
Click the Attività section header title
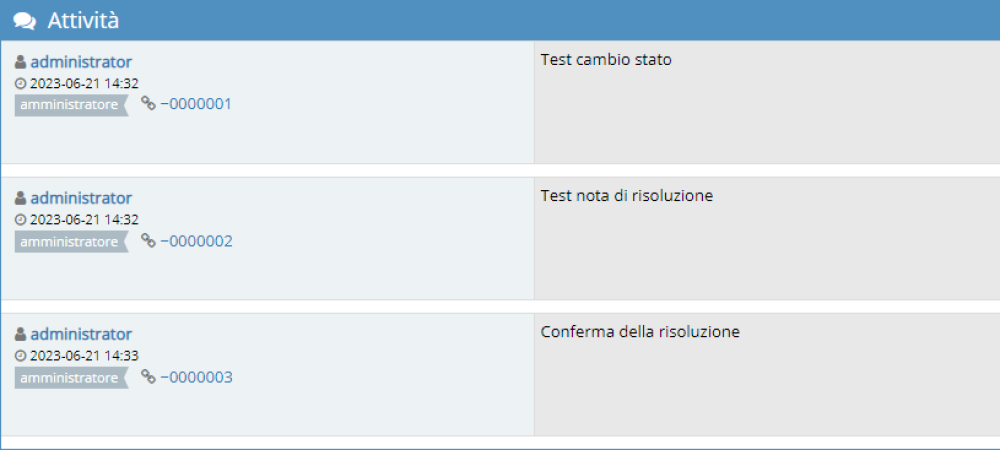(82, 20)
